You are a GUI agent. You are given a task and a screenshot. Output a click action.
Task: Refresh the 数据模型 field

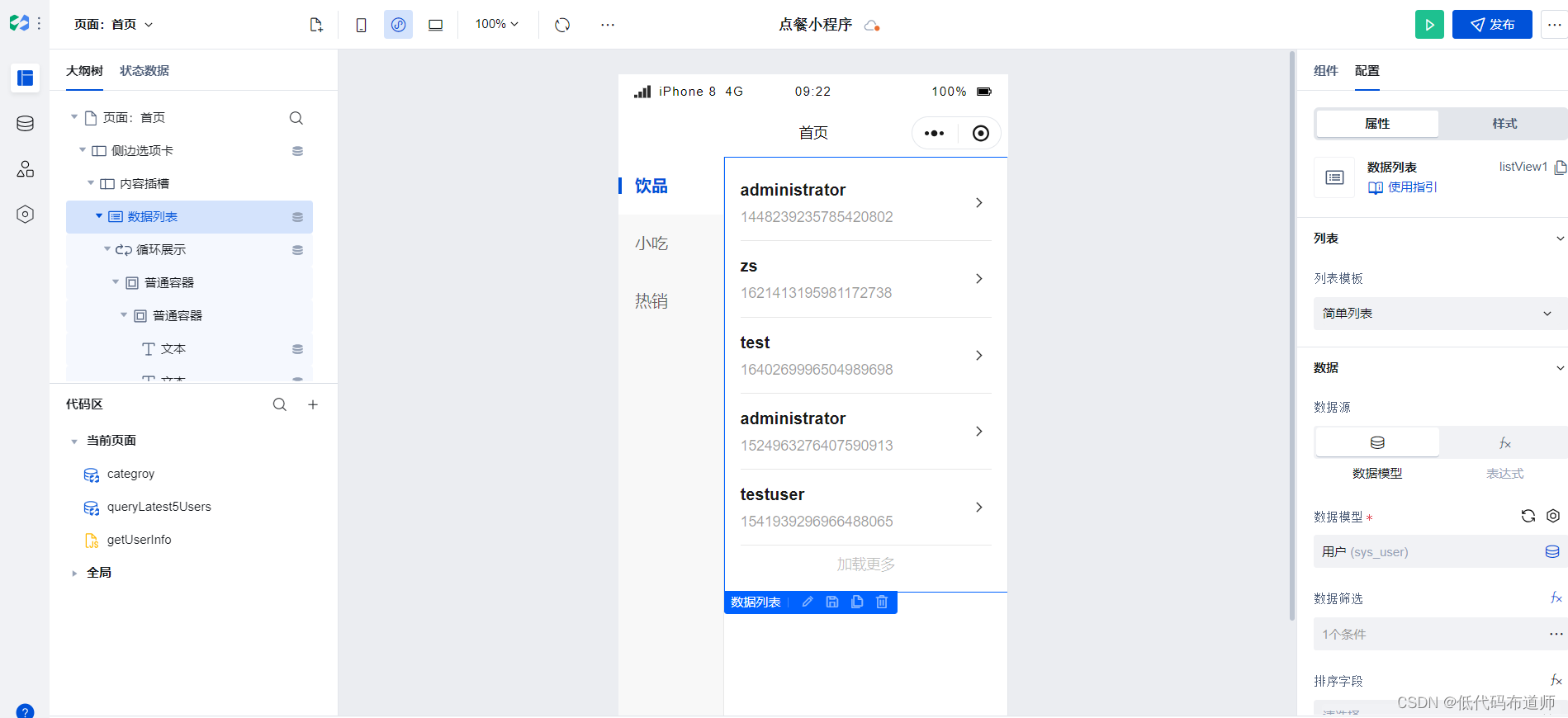coord(1528,516)
